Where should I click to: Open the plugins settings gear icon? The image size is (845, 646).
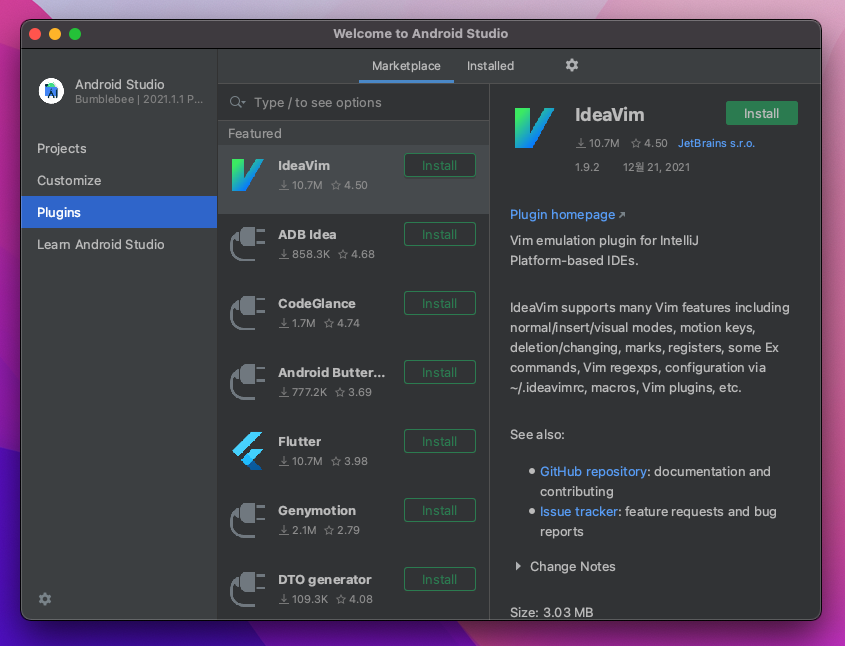pyautogui.click(x=572, y=65)
